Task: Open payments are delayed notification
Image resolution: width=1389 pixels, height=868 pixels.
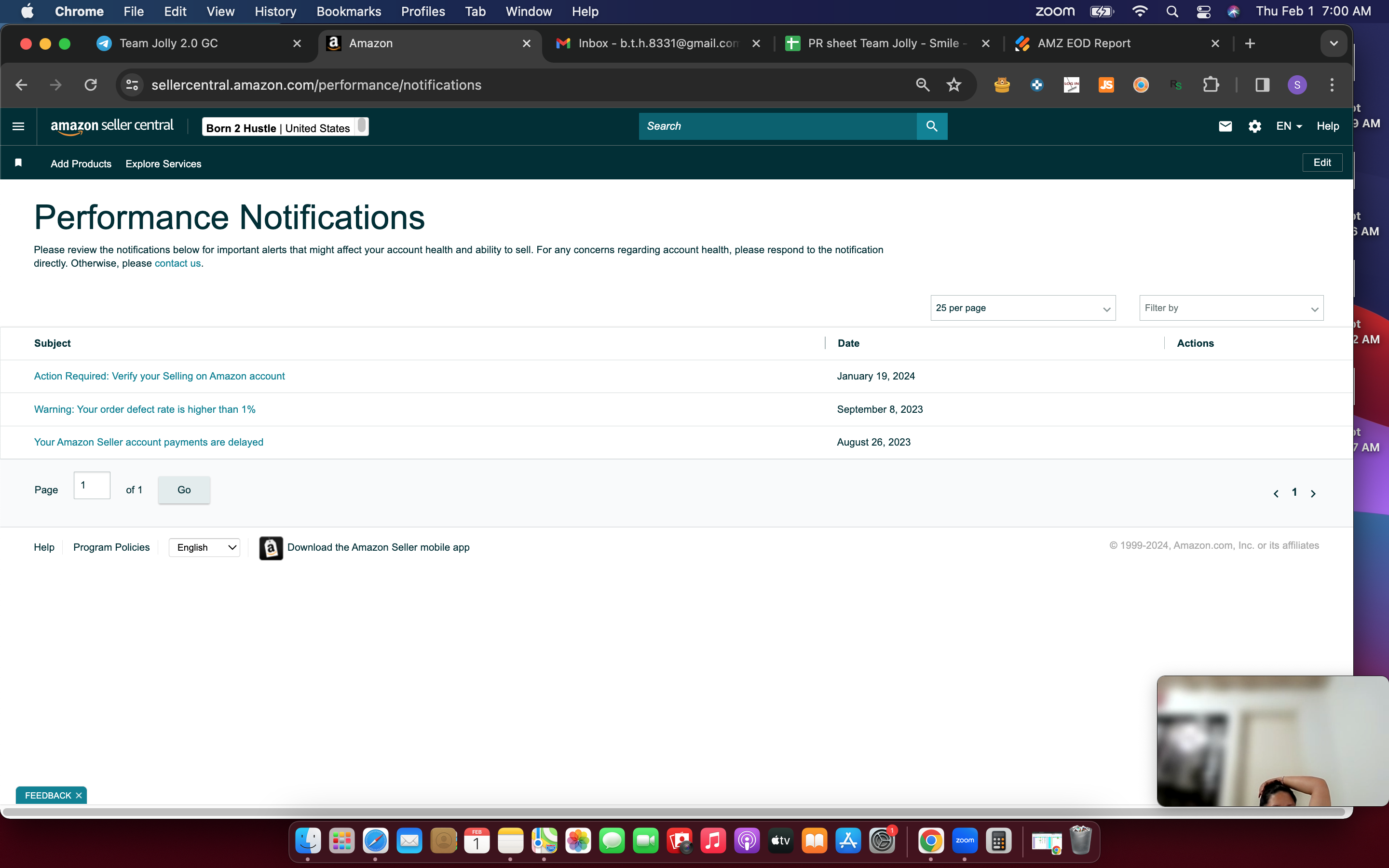Action: [149, 442]
